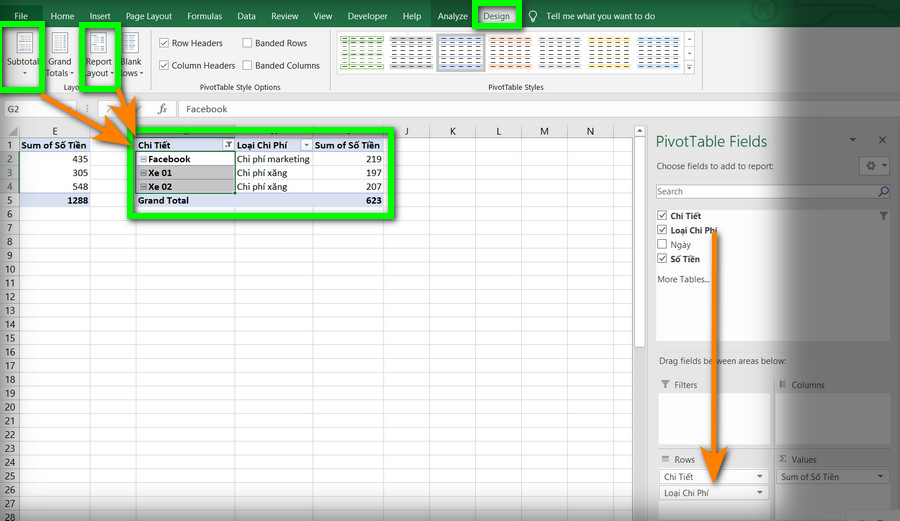Click the formula bar fx icon
The image size is (900, 521).
[162, 108]
